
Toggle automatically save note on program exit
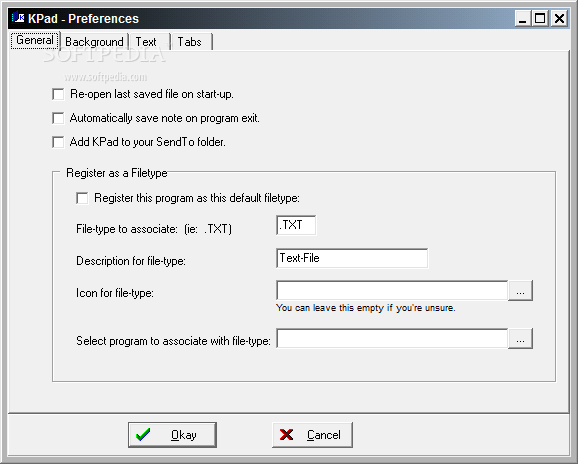coord(58,118)
